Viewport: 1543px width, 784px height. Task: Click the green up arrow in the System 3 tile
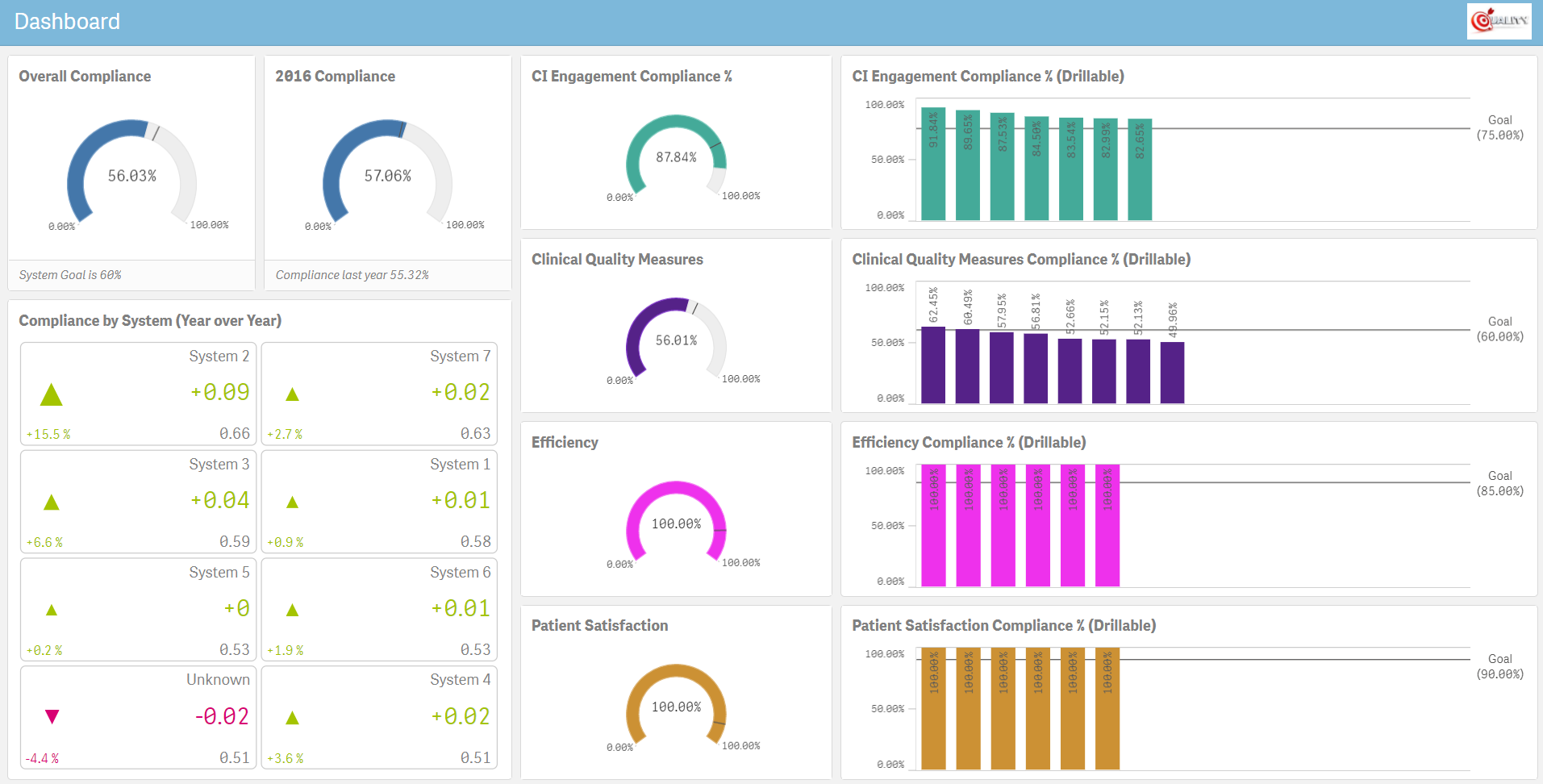(52, 503)
